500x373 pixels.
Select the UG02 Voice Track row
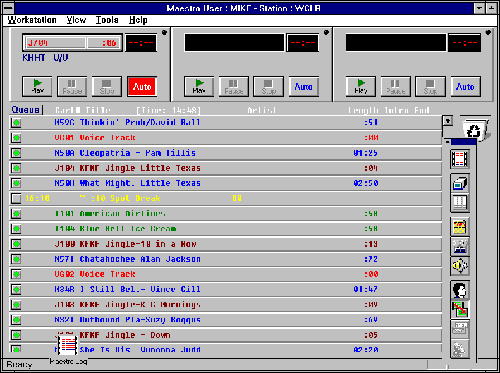pos(226,274)
